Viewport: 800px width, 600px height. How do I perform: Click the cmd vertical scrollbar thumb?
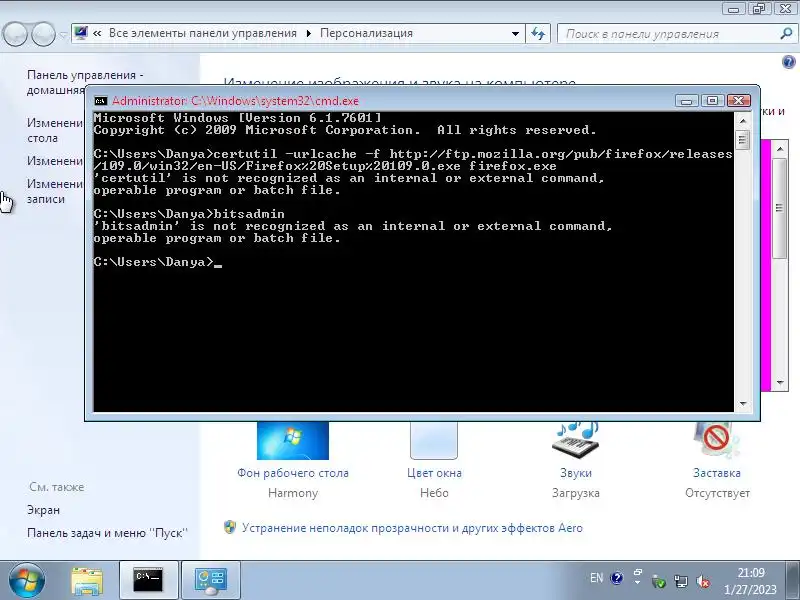point(743,140)
